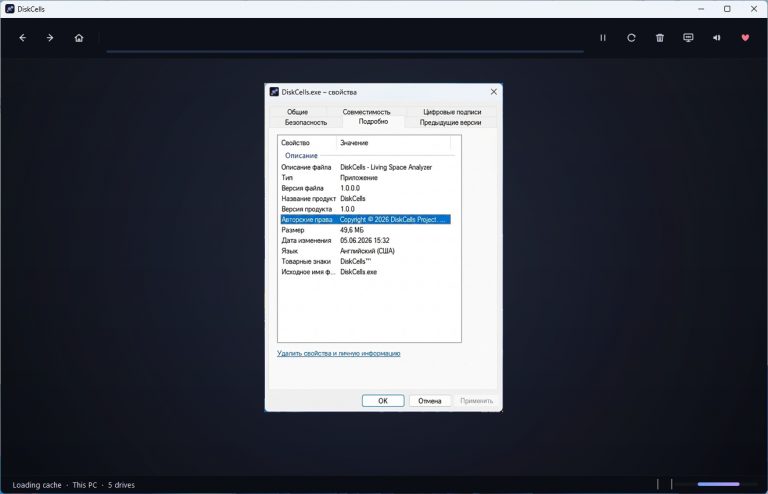
Task: Minimize the DiskCells window
Action: tap(701, 9)
